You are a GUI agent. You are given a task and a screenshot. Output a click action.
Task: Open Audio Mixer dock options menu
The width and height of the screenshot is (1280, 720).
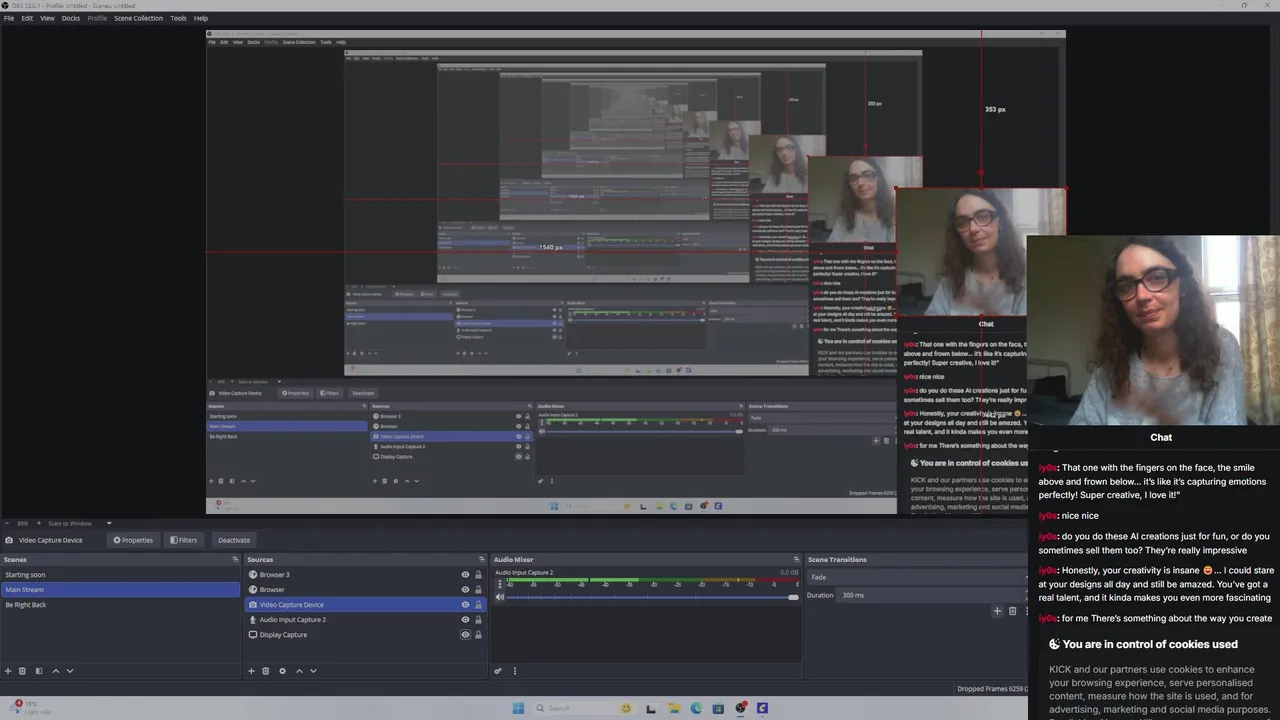pos(515,671)
